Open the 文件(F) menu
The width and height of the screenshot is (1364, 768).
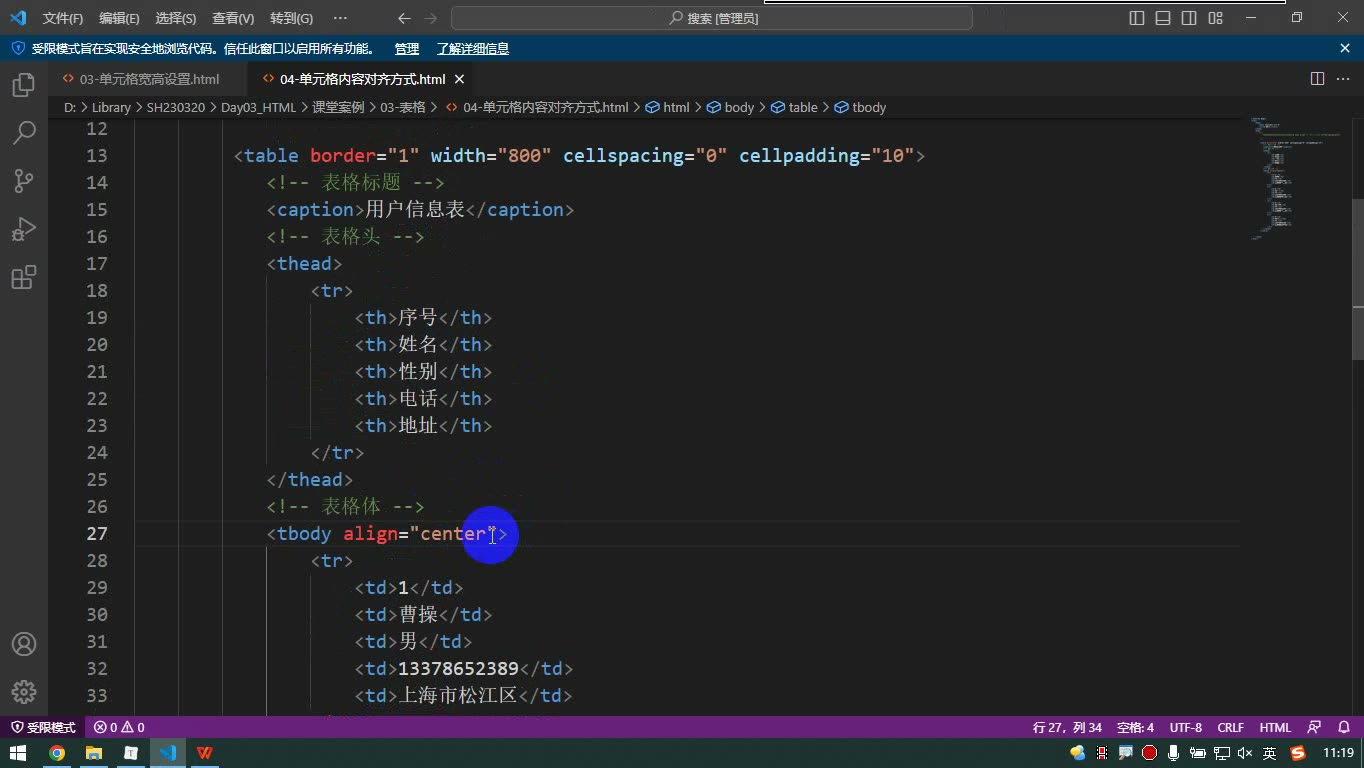click(x=63, y=18)
